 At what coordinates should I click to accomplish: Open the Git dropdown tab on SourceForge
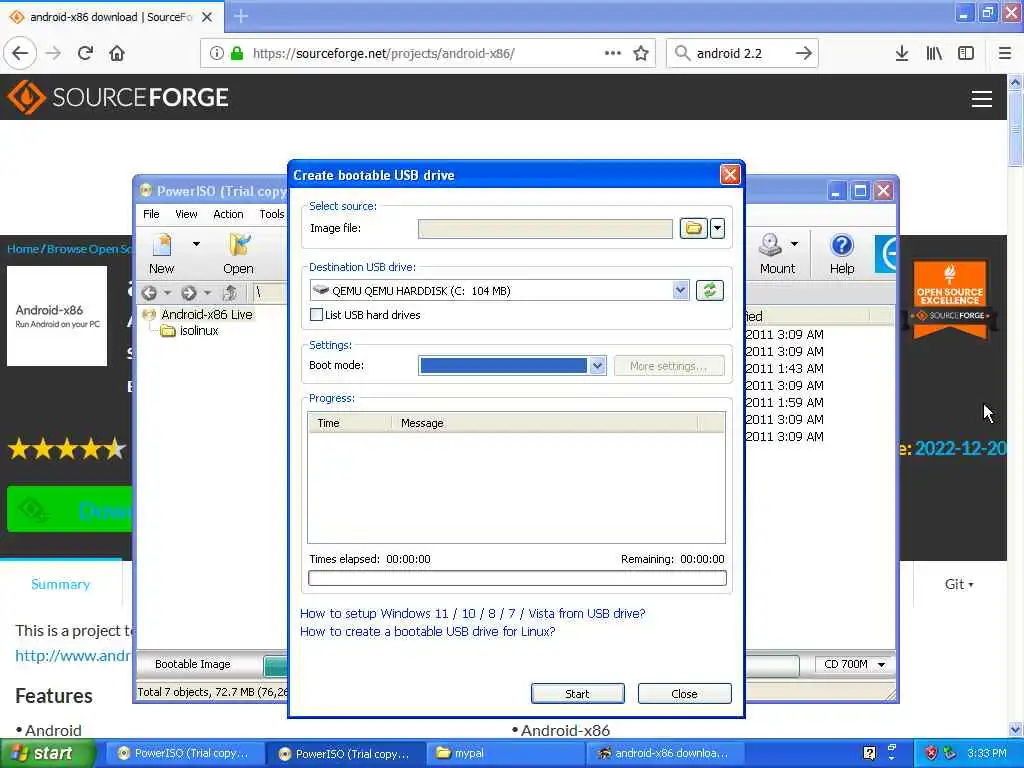tap(959, 584)
